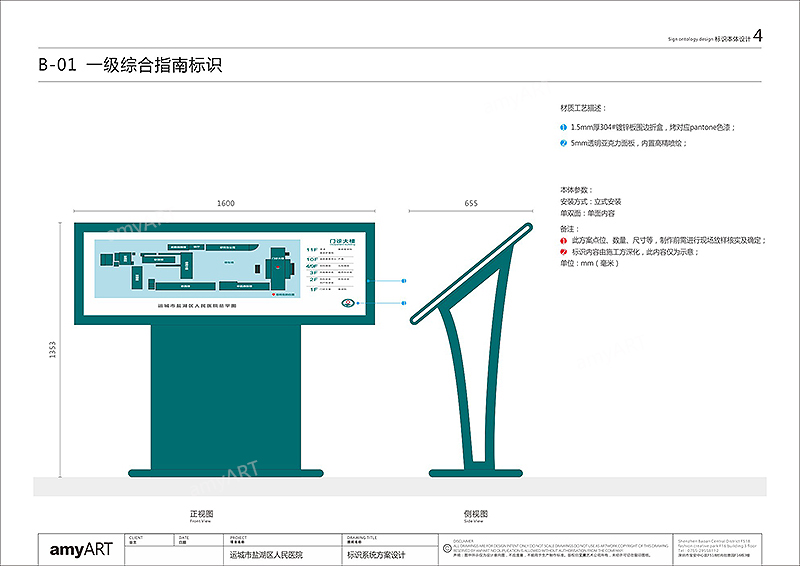
Task: Click the amyART logo in the title block
Action: pos(81,550)
